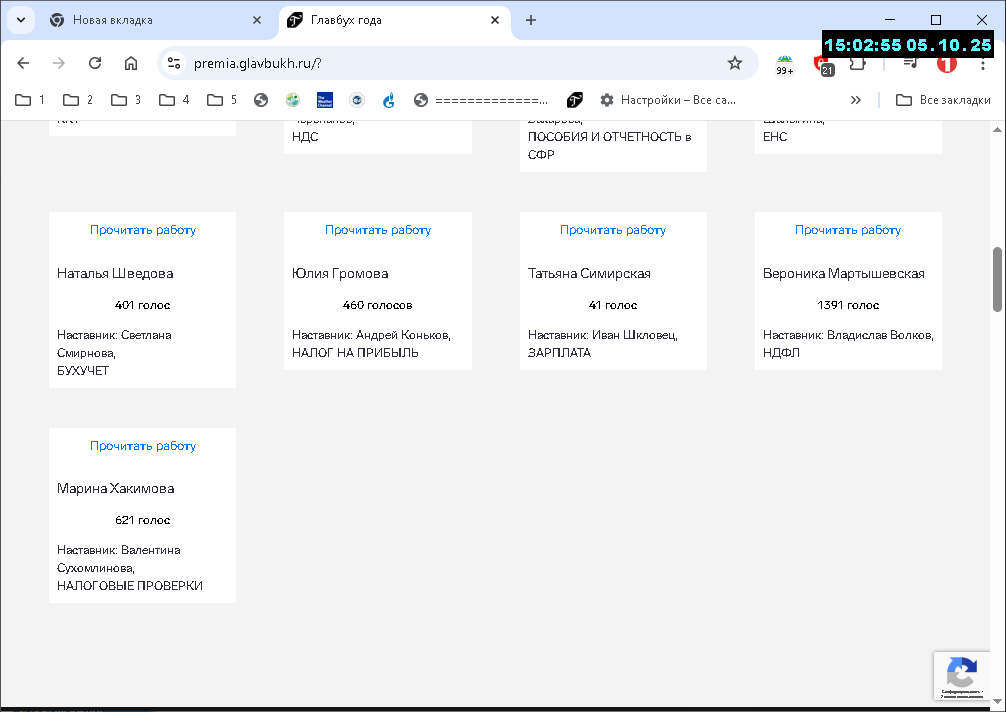The image size is (1006, 712).
Task: Click the 401 голос vote count
Action: pyautogui.click(x=142, y=305)
